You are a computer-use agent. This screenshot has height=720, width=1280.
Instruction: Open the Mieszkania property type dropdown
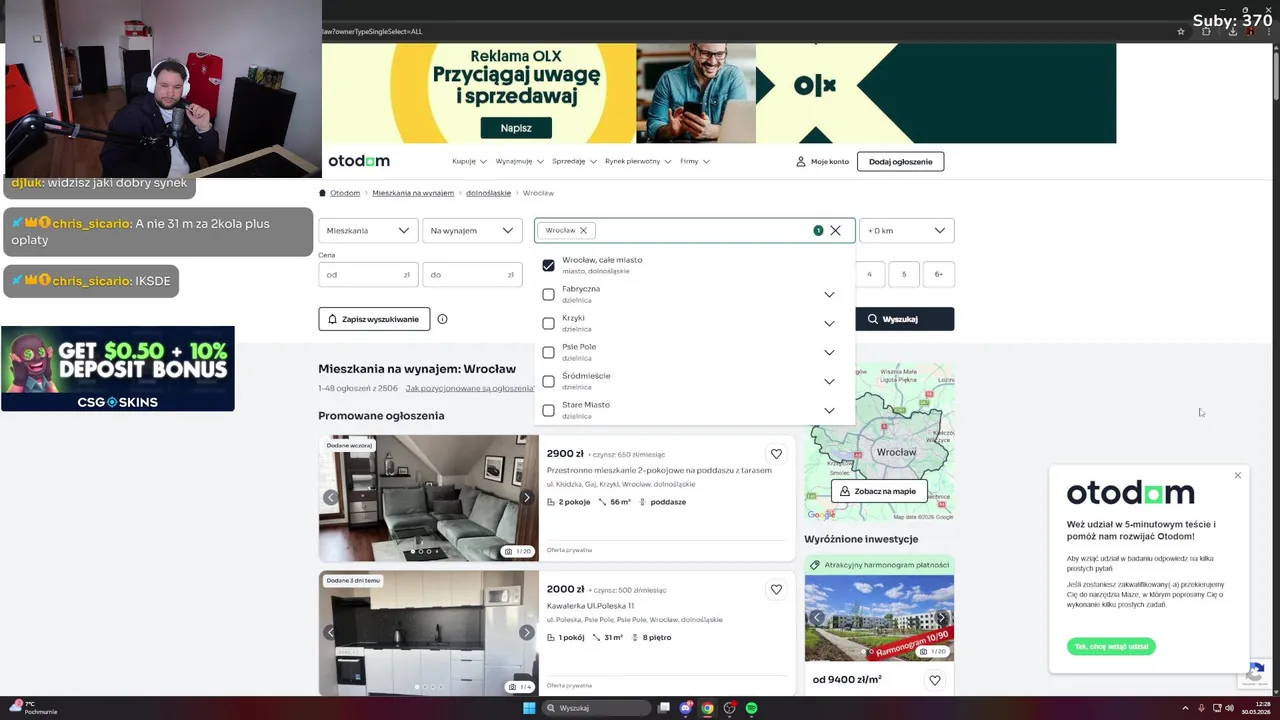(x=368, y=230)
